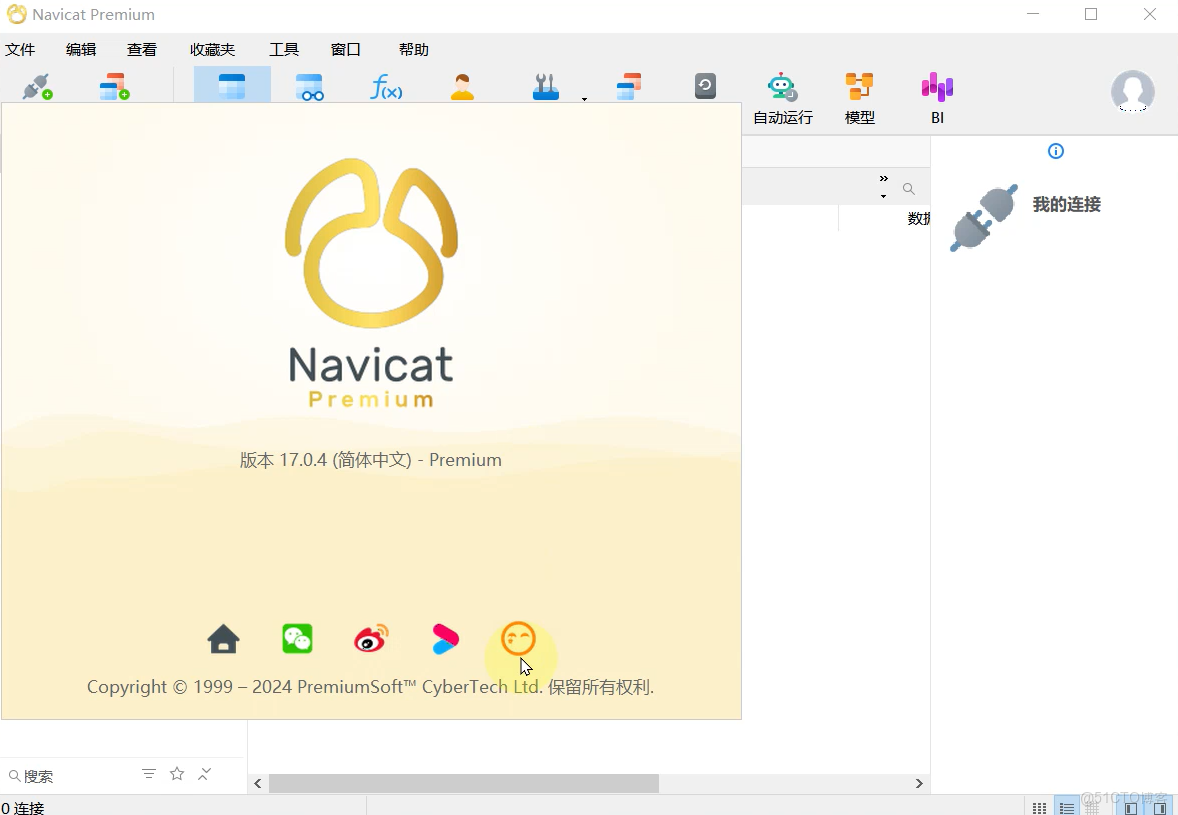The height and width of the screenshot is (815, 1178).
Task: Expand the chevron above the search box
Action: pos(883,177)
